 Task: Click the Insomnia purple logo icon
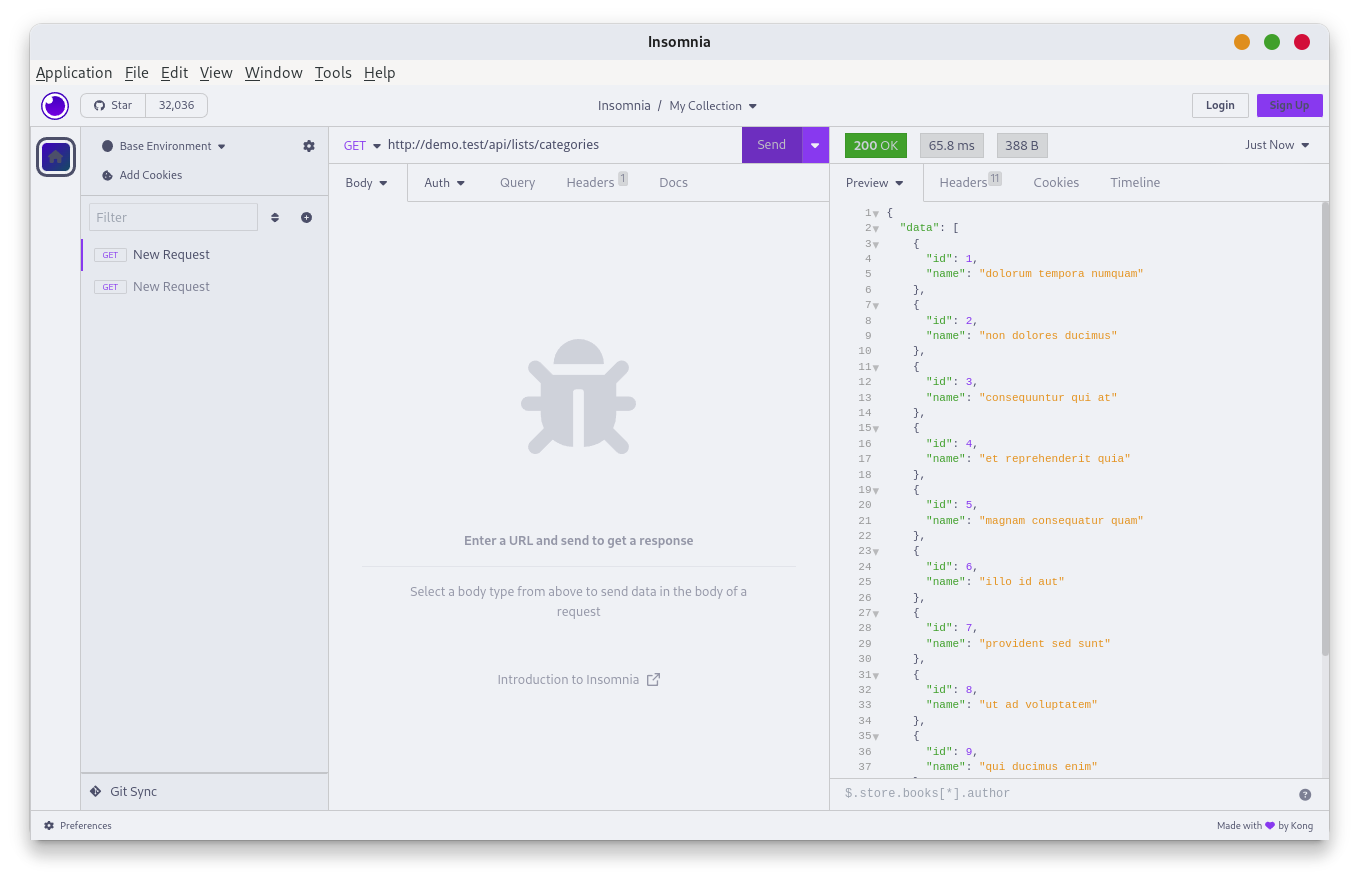[x=55, y=105]
